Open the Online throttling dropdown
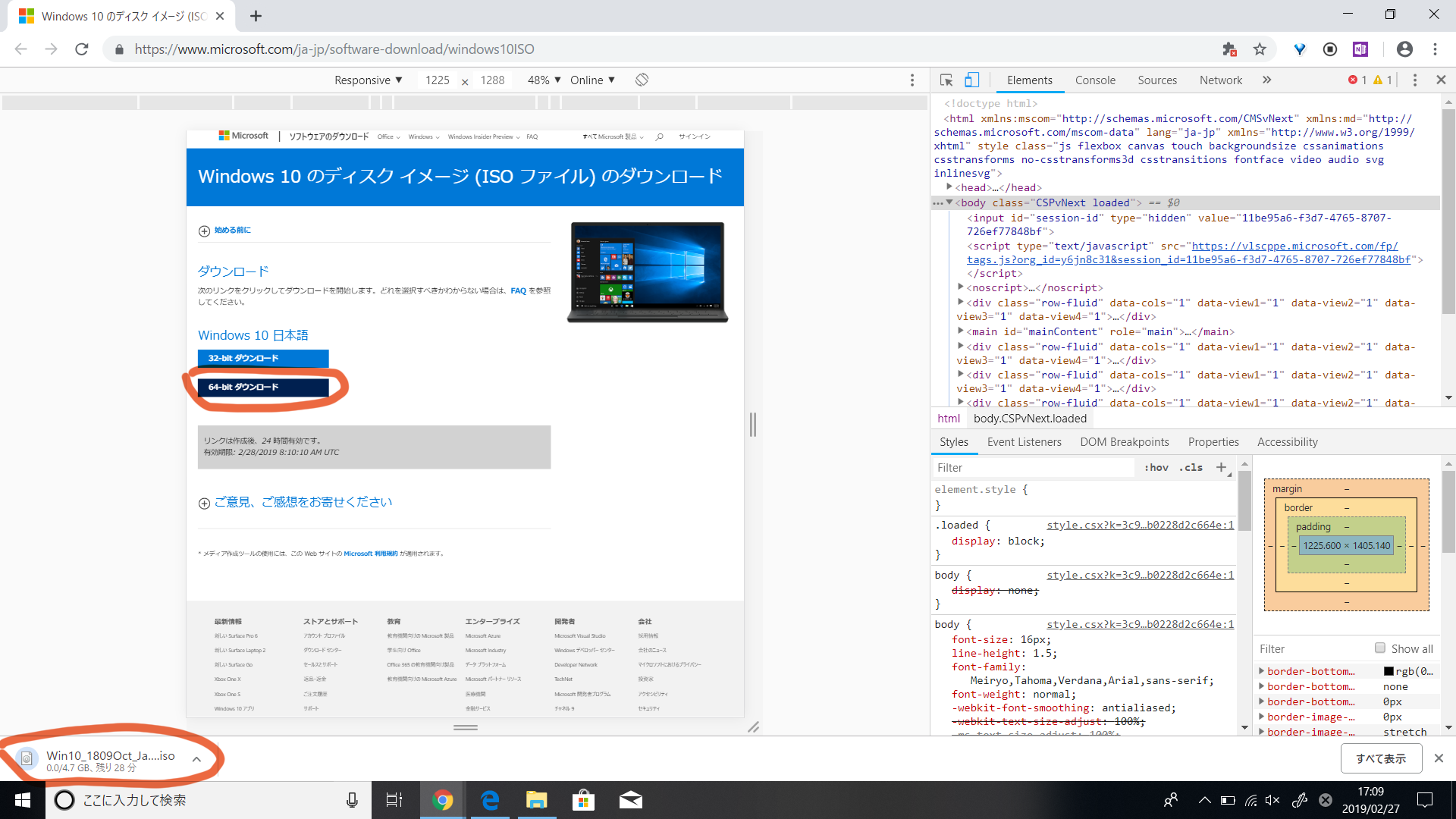1456x819 pixels. pos(592,80)
